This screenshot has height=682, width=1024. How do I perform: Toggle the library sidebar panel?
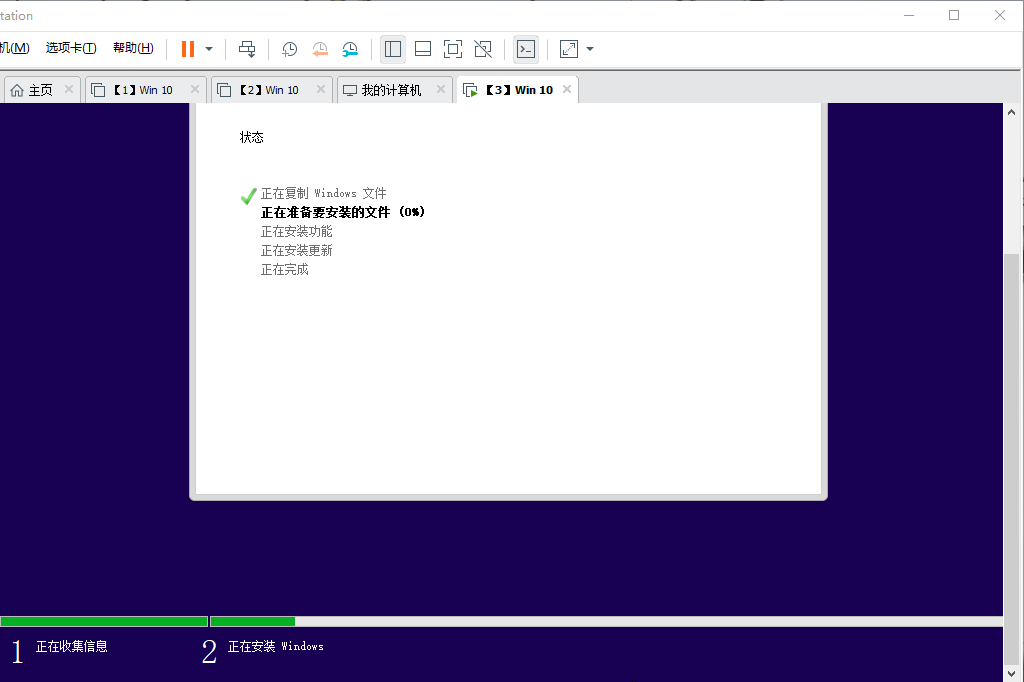click(393, 49)
